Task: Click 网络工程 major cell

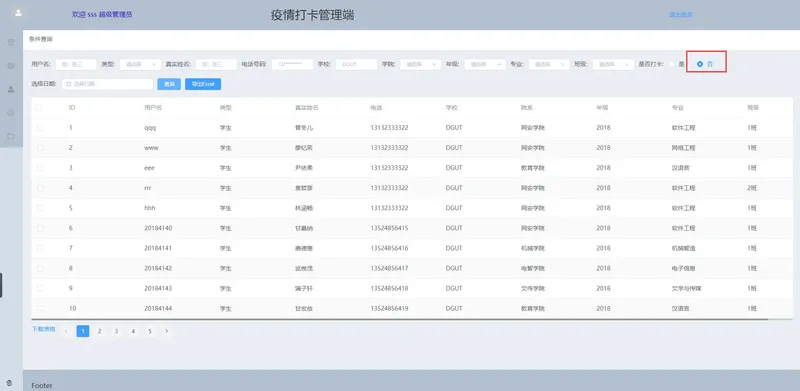Action: coord(683,148)
